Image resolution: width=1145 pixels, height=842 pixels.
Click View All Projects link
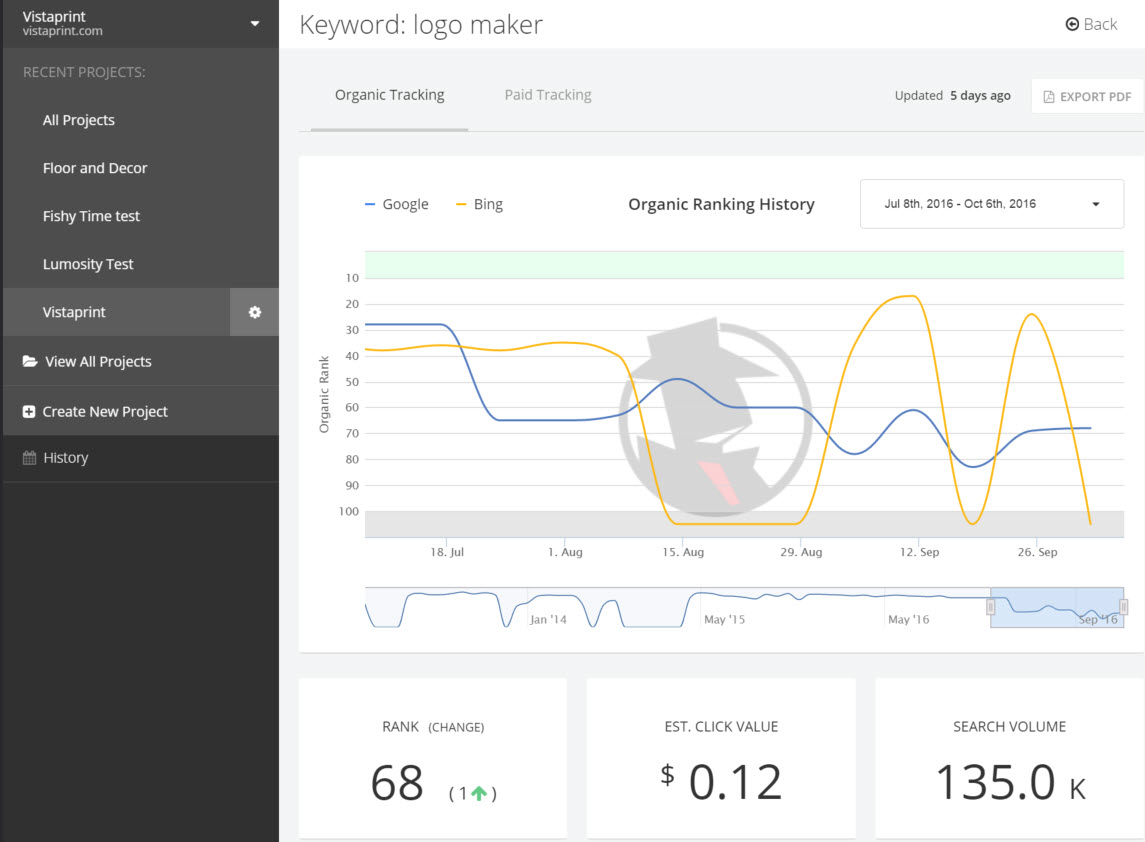pos(98,361)
